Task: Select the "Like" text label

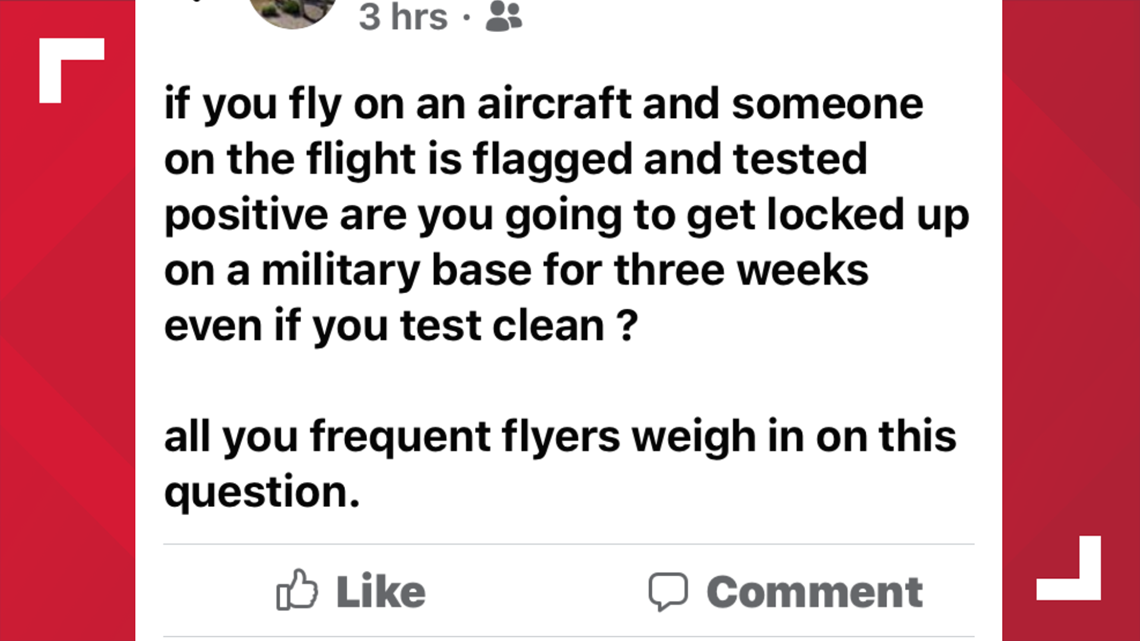Action: coord(380,592)
